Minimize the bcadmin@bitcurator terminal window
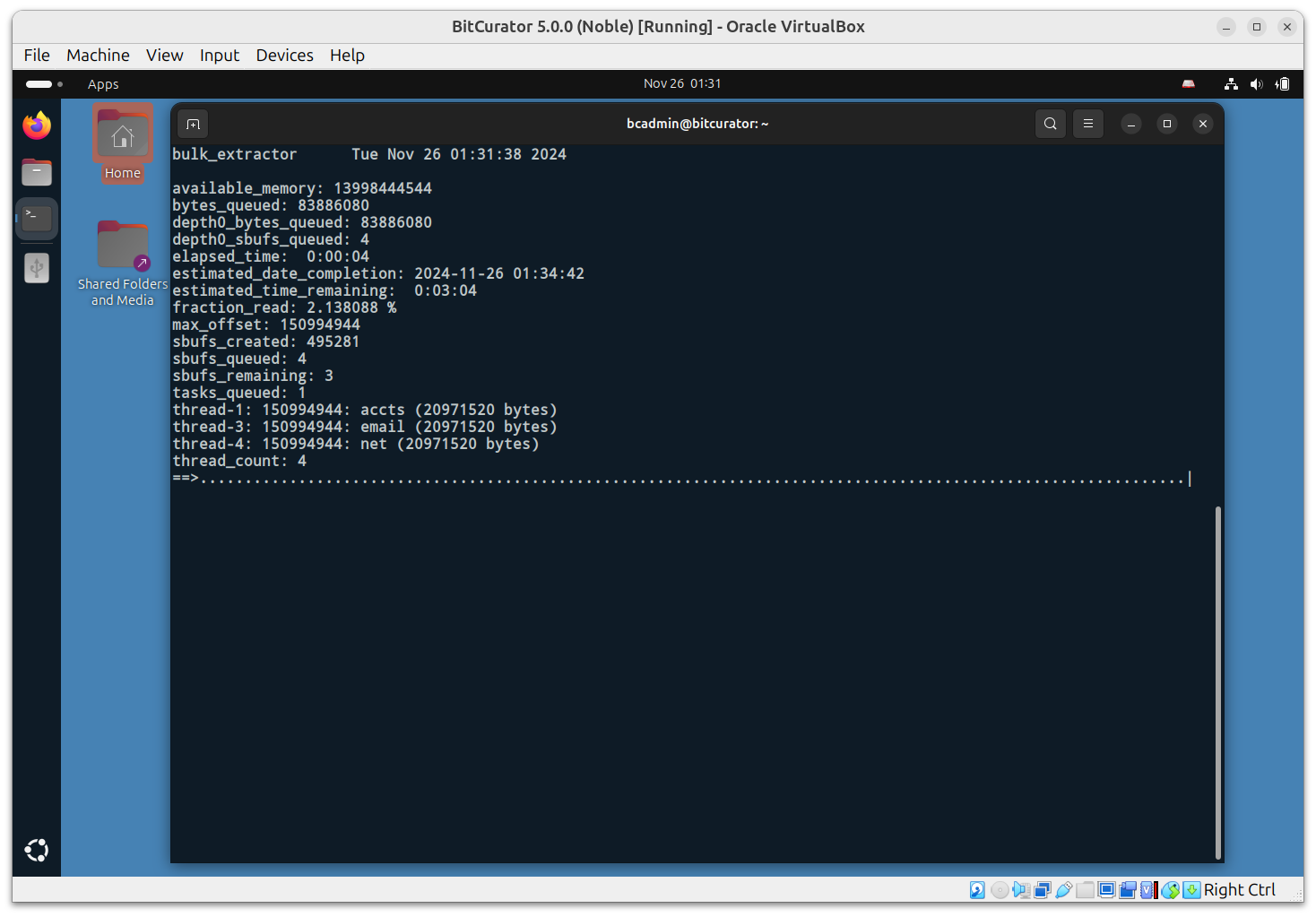1316x917 pixels. click(x=1131, y=124)
